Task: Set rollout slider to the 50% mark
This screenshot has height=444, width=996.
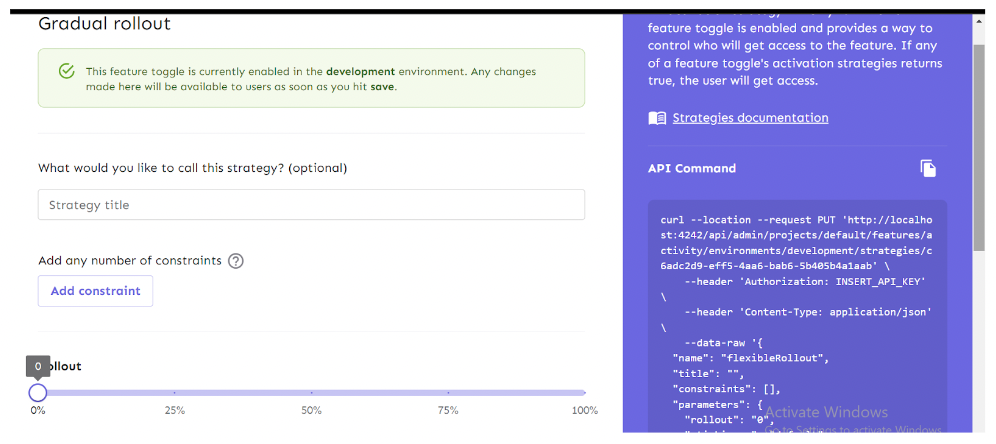Action: click(311, 392)
